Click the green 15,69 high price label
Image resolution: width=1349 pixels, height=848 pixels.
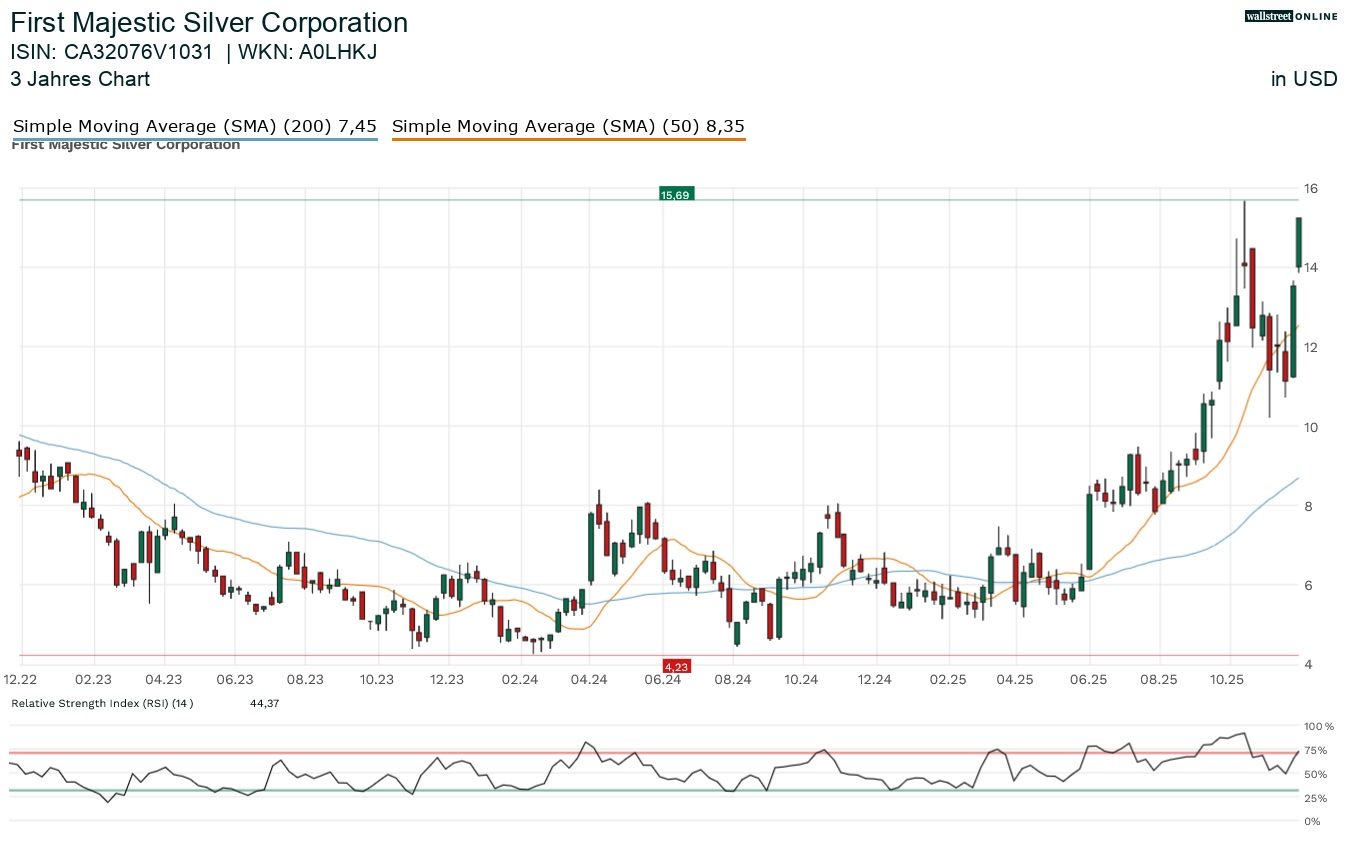point(676,194)
